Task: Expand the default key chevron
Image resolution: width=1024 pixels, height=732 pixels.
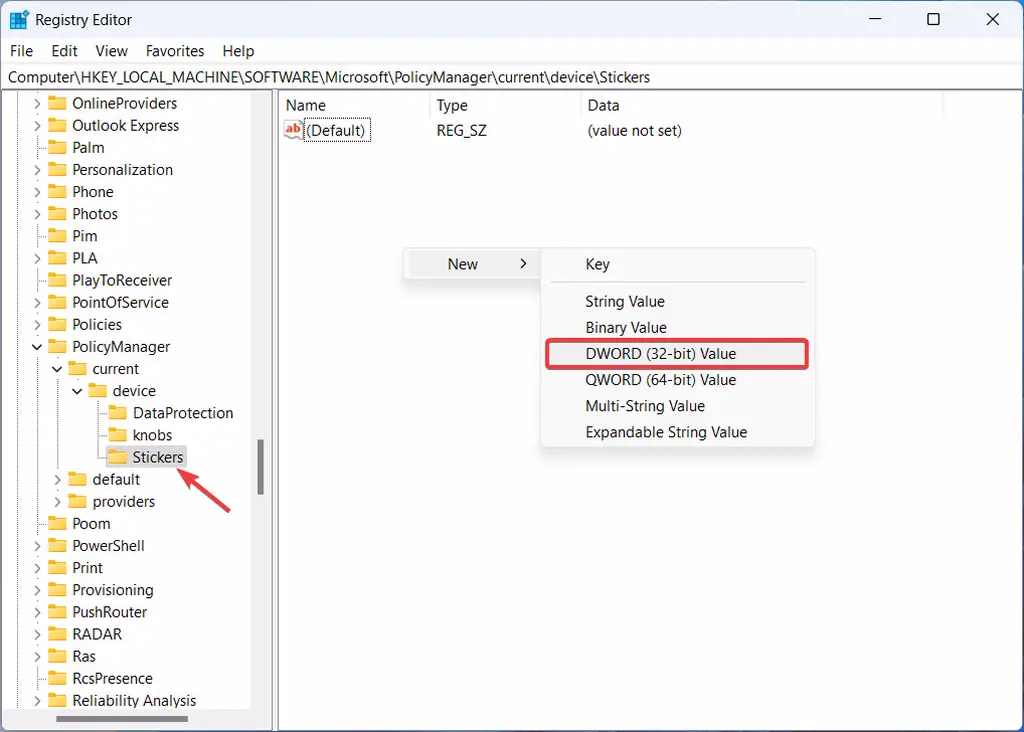Action: pyautogui.click(x=57, y=479)
